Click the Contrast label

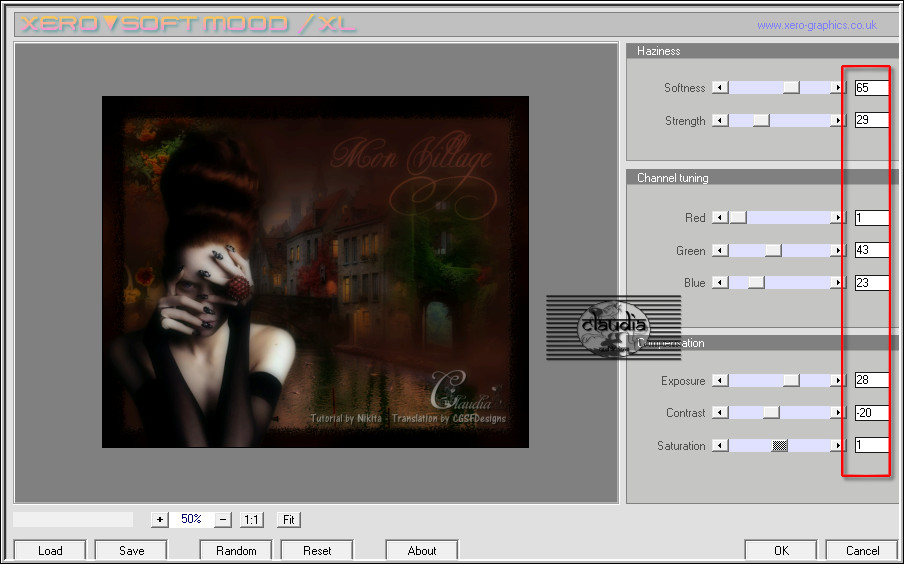[685, 413]
